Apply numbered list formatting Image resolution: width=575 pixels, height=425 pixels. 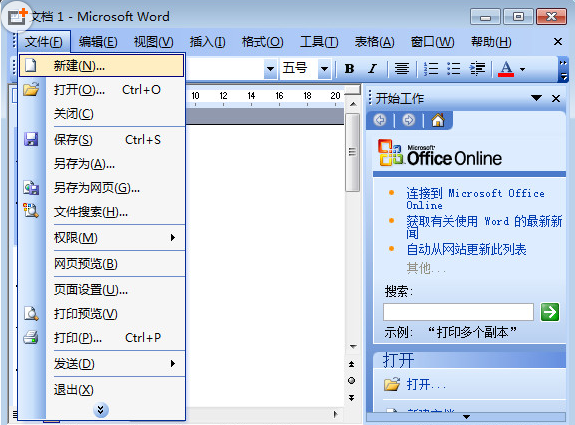(x=431, y=69)
